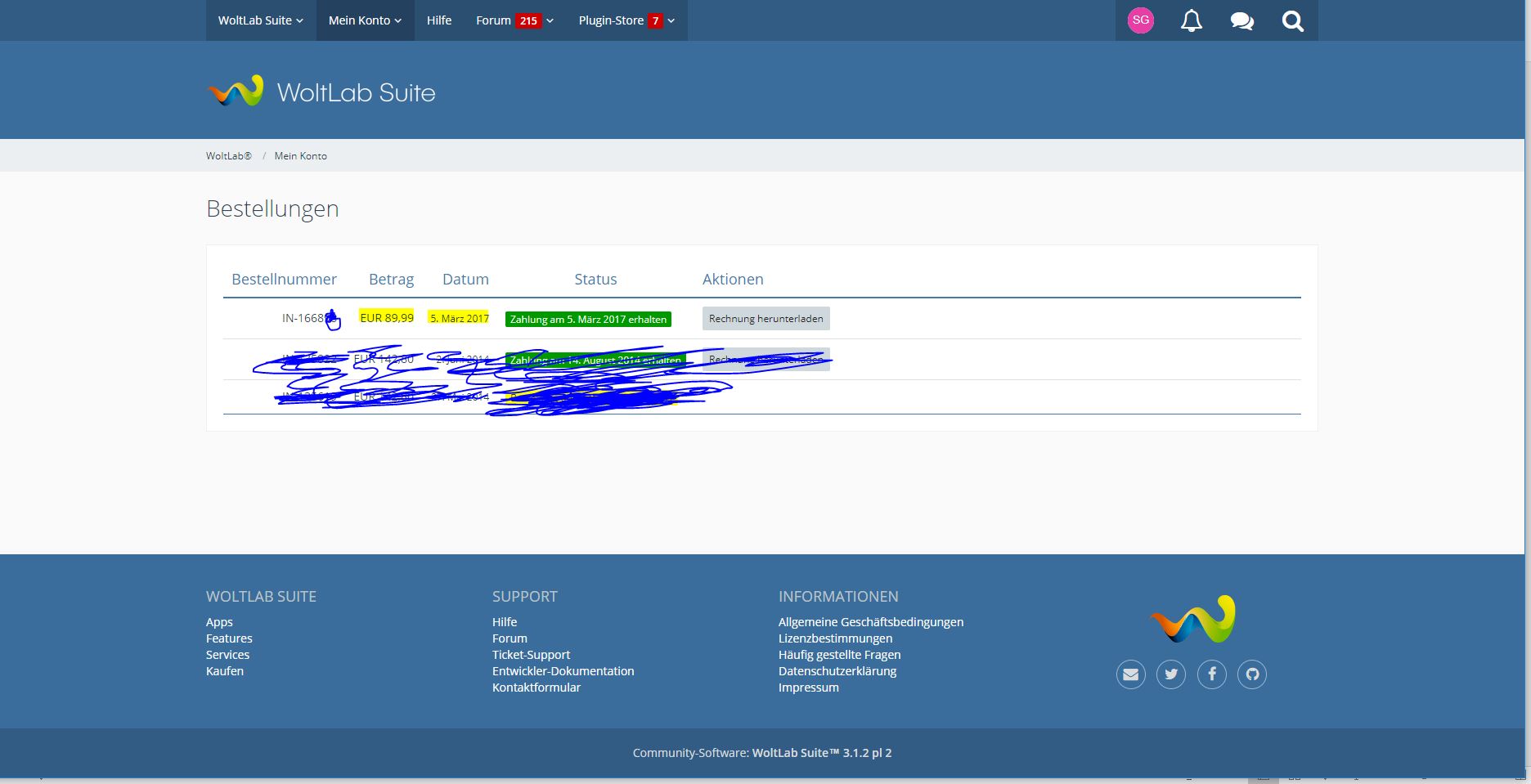The height and width of the screenshot is (784, 1531).
Task: Sort orders by Datum column
Action: pyautogui.click(x=465, y=279)
